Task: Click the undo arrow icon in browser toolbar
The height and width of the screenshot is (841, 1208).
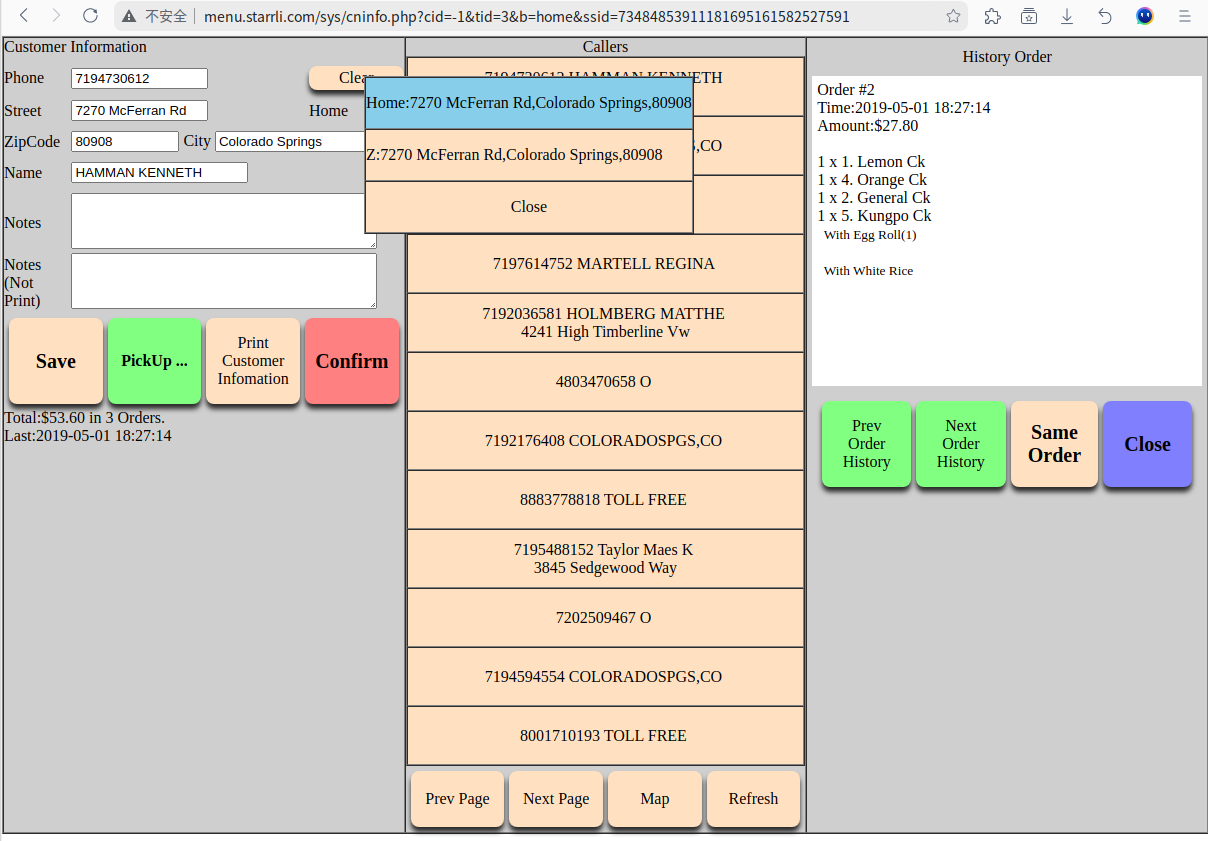Action: (x=1105, y=16)
